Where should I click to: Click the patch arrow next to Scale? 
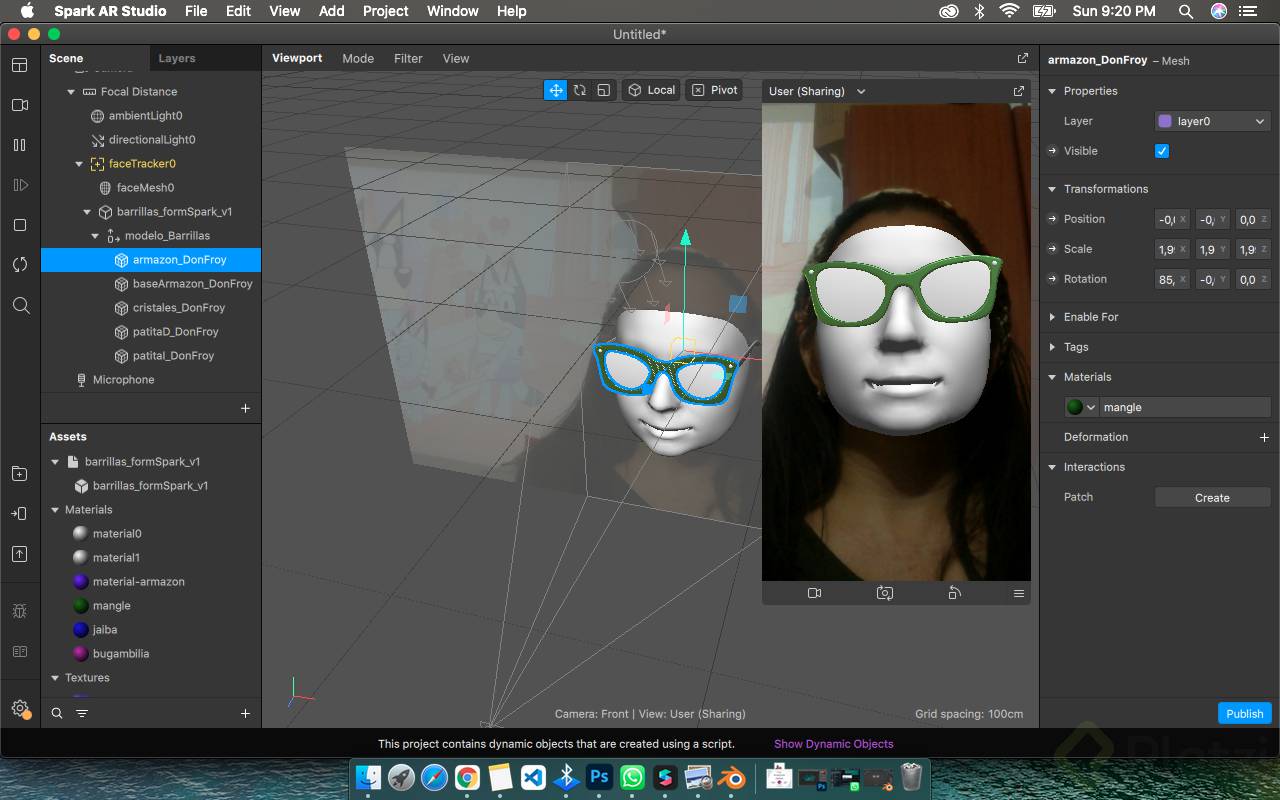point(1052,249)
